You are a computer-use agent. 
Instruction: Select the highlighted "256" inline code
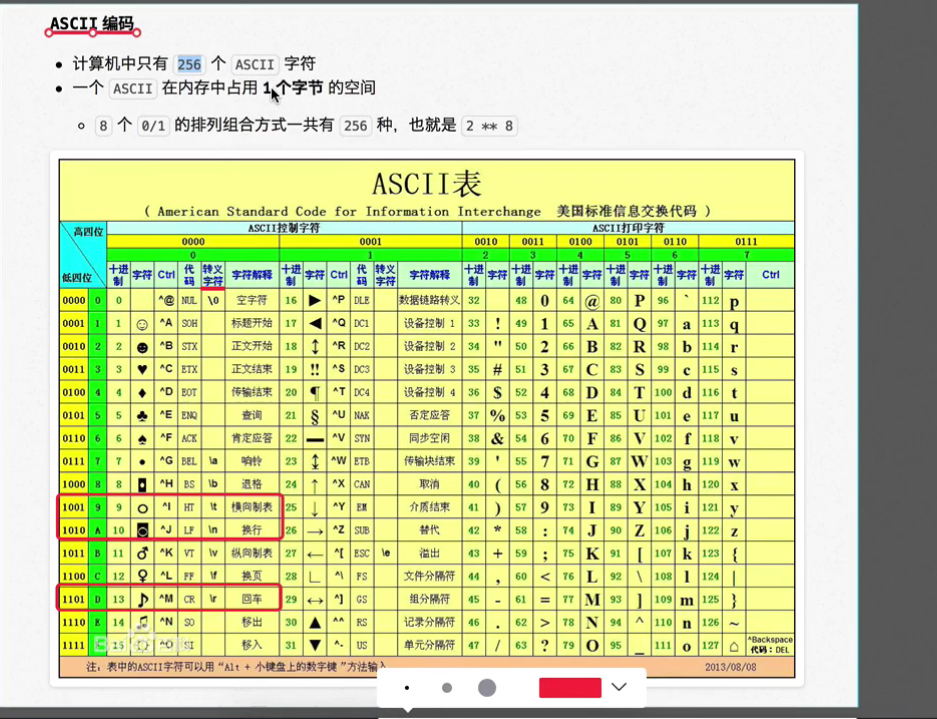coord(189,64)
